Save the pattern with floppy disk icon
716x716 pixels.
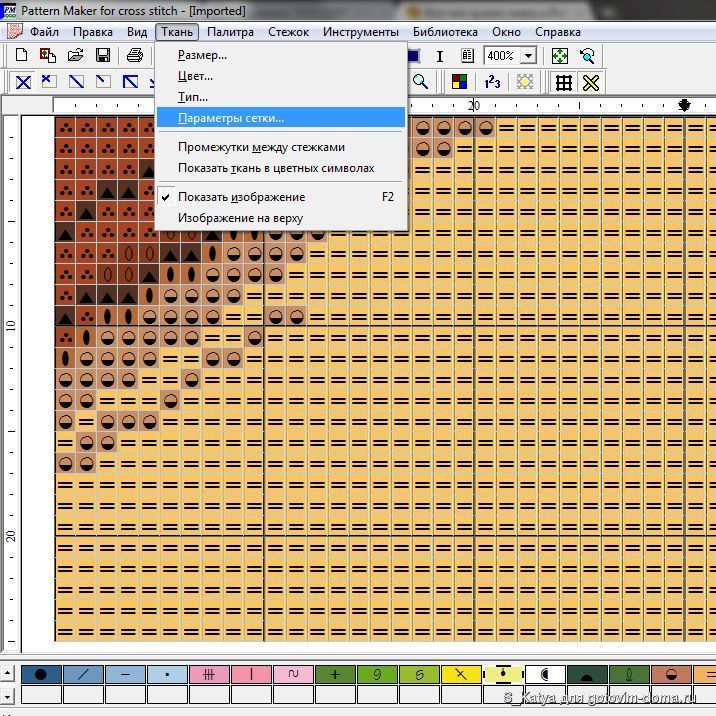point(103,56)
